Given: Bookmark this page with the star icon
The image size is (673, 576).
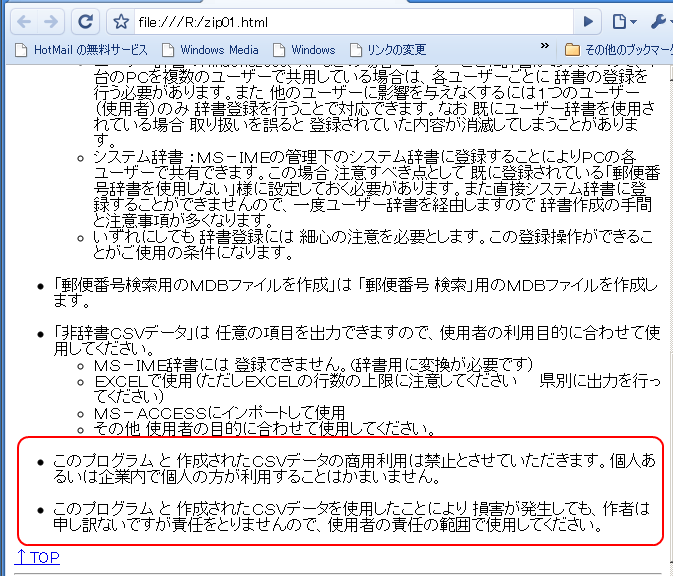Looking at the screenshot, I should (121, 22).
